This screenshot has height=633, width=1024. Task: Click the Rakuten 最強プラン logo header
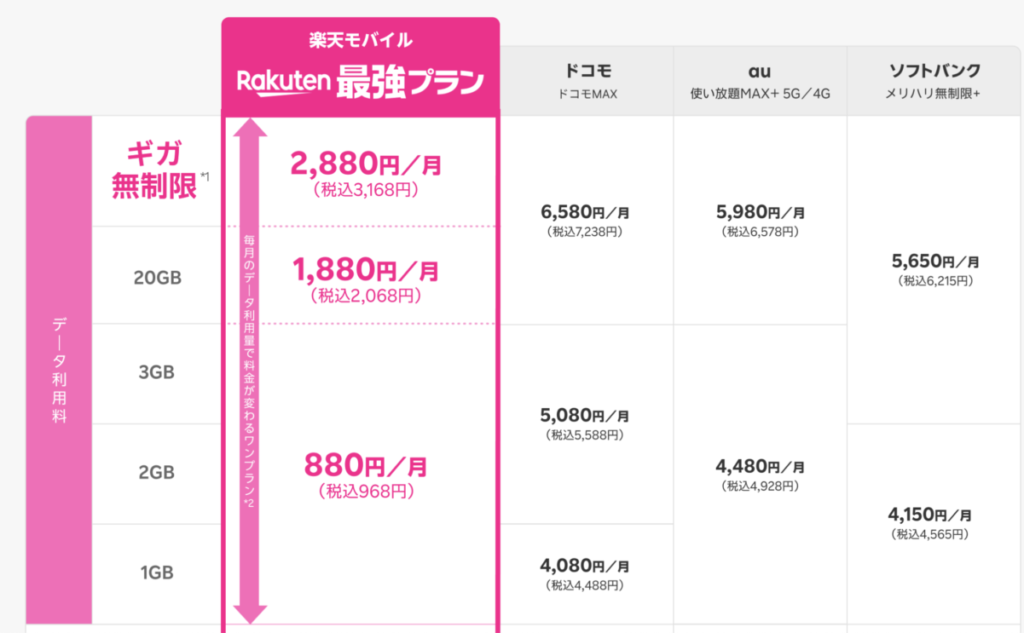pyautogui.click(x=360, y=82)
